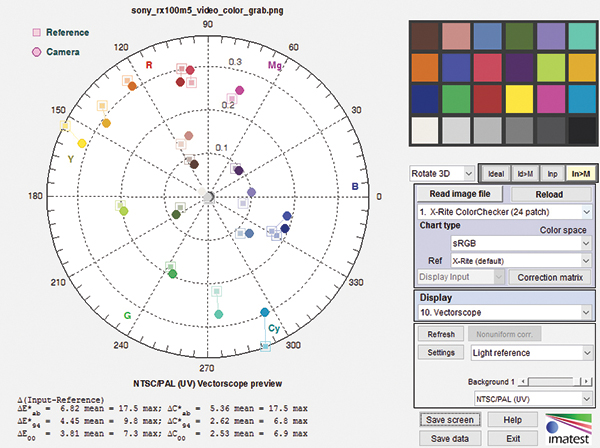This screenshot has width=600, height=448.
Task: Click the Cy axis label
Action: (274, 328)
